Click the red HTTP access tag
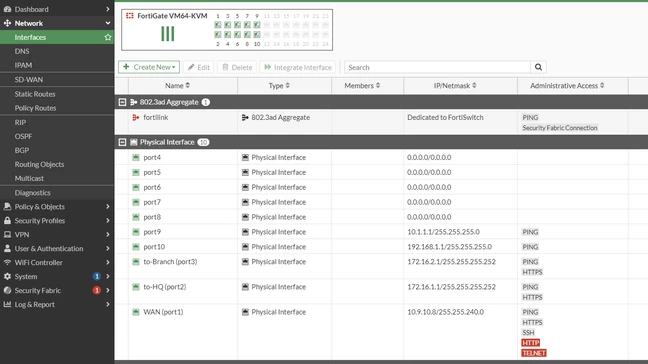This screenshot has height=364, width=648. pyautogui.click(x=531, y=343)
